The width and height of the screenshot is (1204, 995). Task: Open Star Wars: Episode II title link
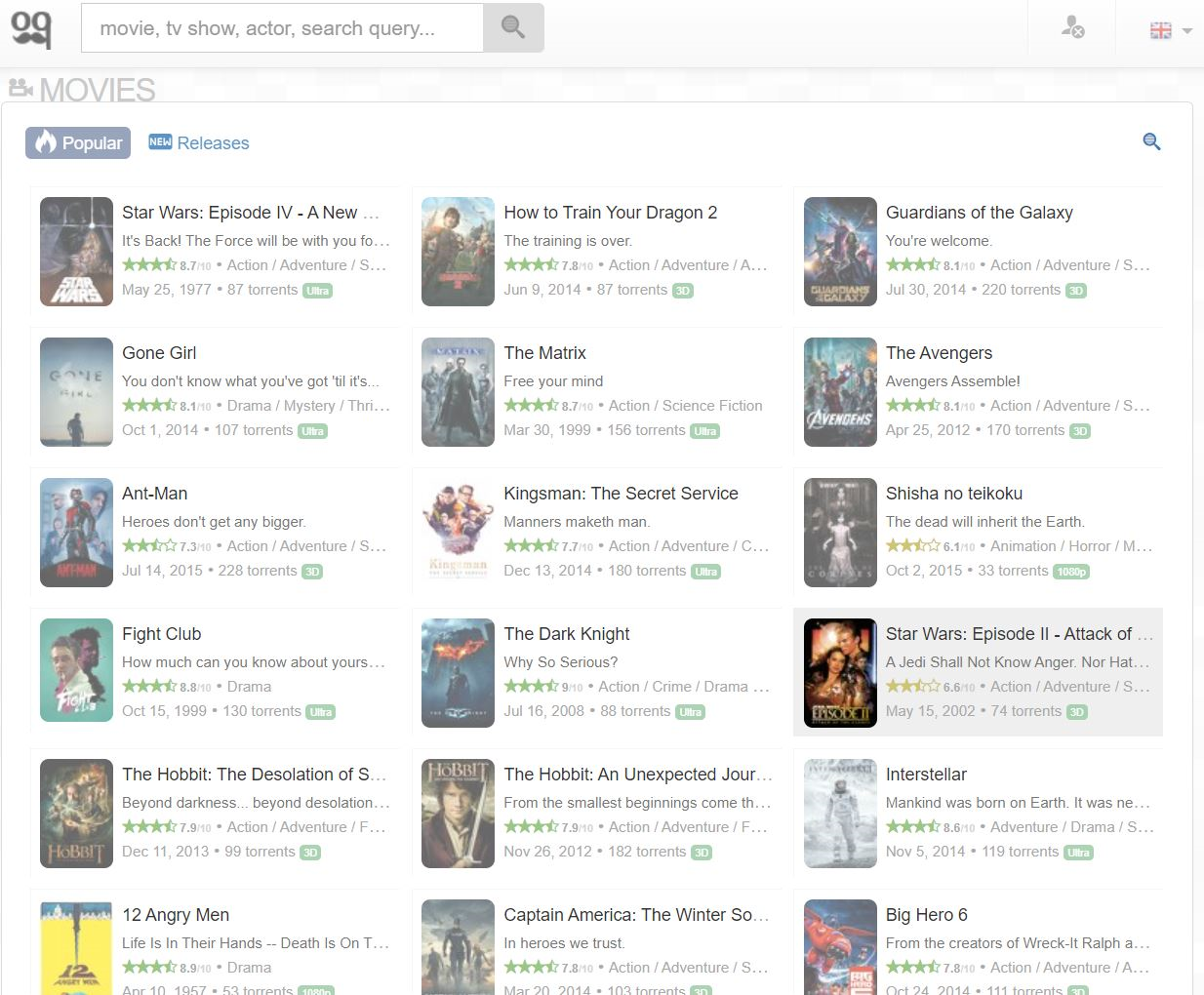tap(1020, 634)
